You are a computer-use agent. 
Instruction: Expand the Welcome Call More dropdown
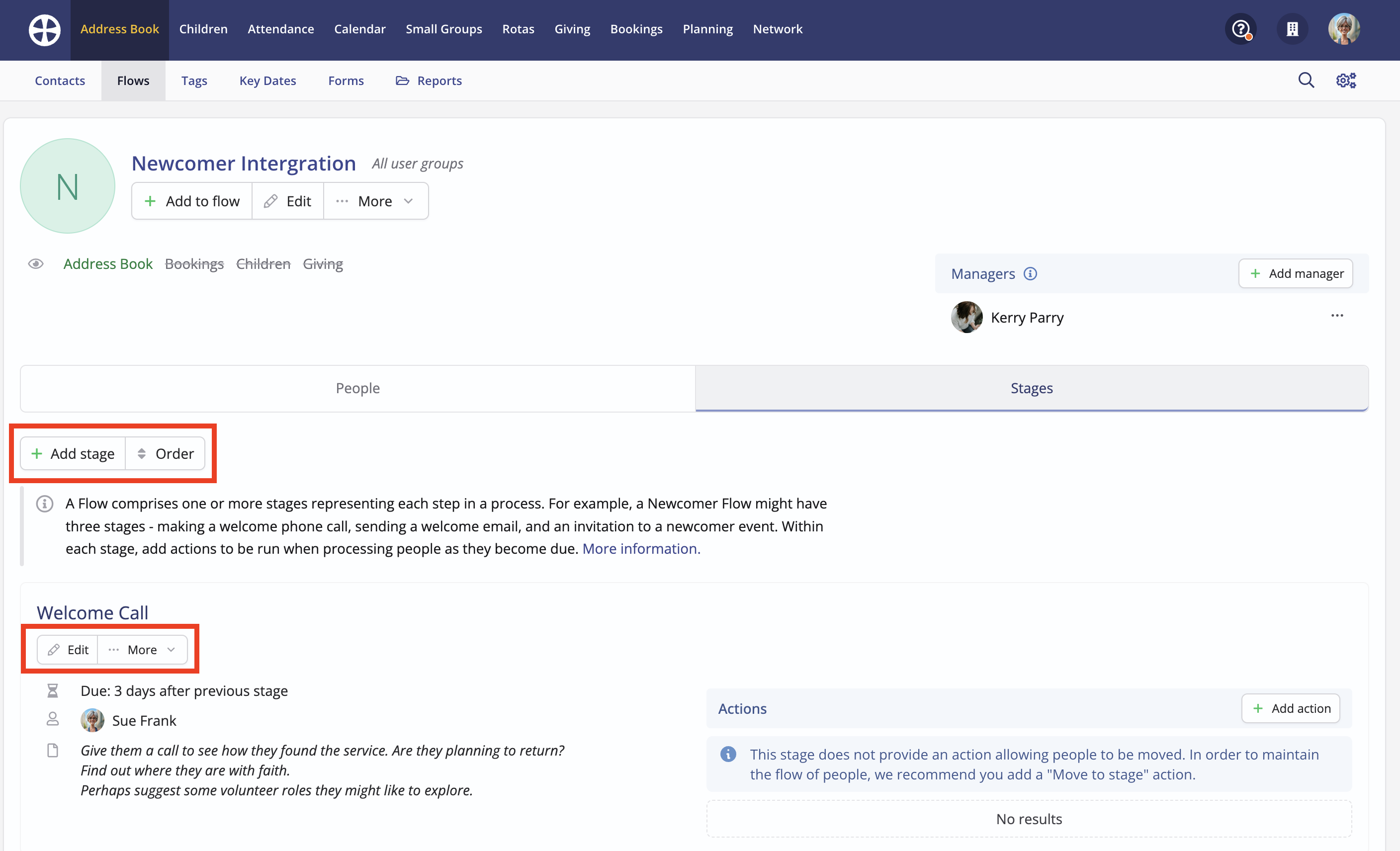pos(143,649)
